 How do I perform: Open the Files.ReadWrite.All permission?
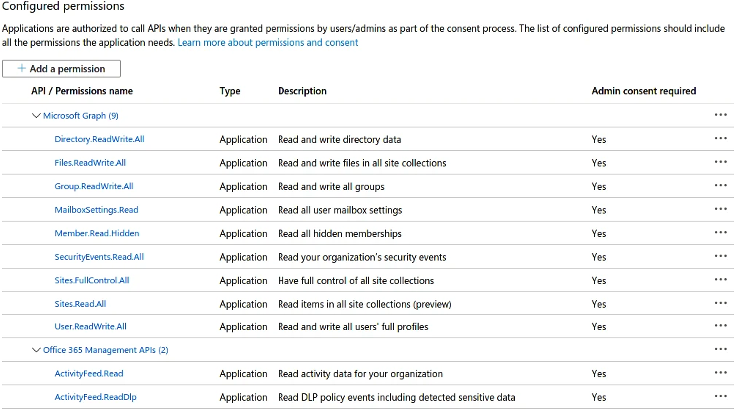click(90, 163)
